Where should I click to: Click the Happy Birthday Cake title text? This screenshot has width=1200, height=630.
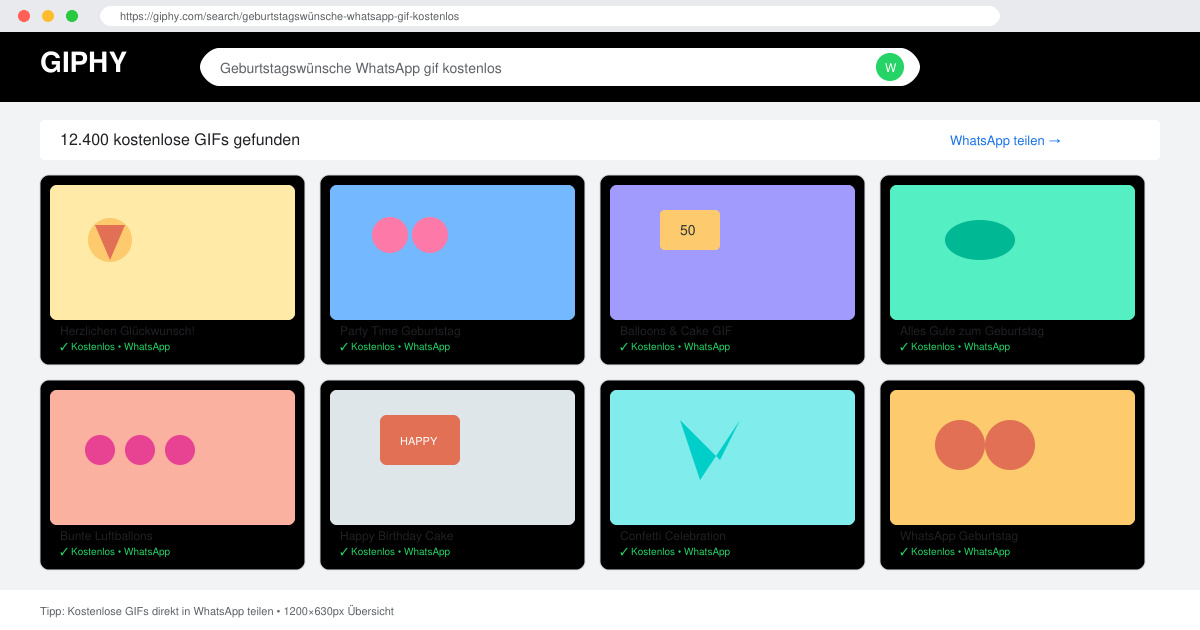click(x=396, y=536)
